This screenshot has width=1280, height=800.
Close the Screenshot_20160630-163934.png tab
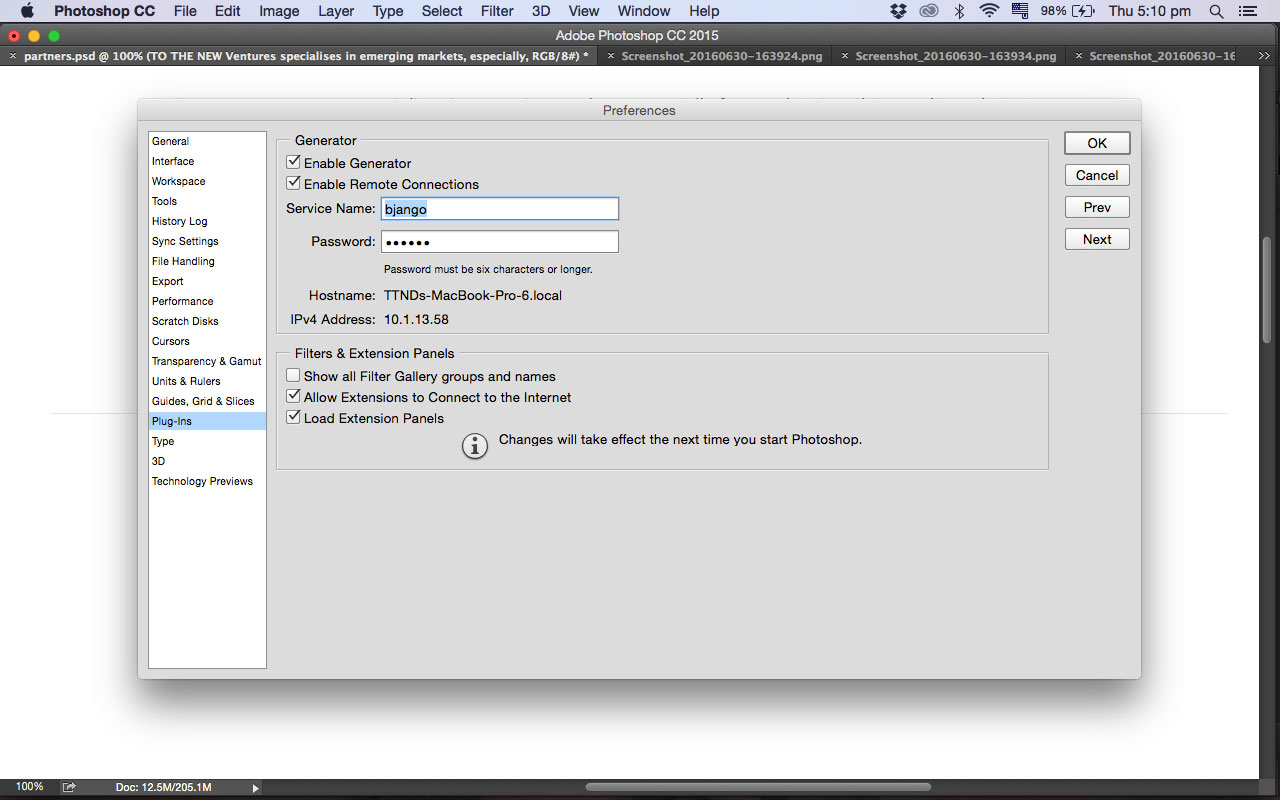point(845,56)
